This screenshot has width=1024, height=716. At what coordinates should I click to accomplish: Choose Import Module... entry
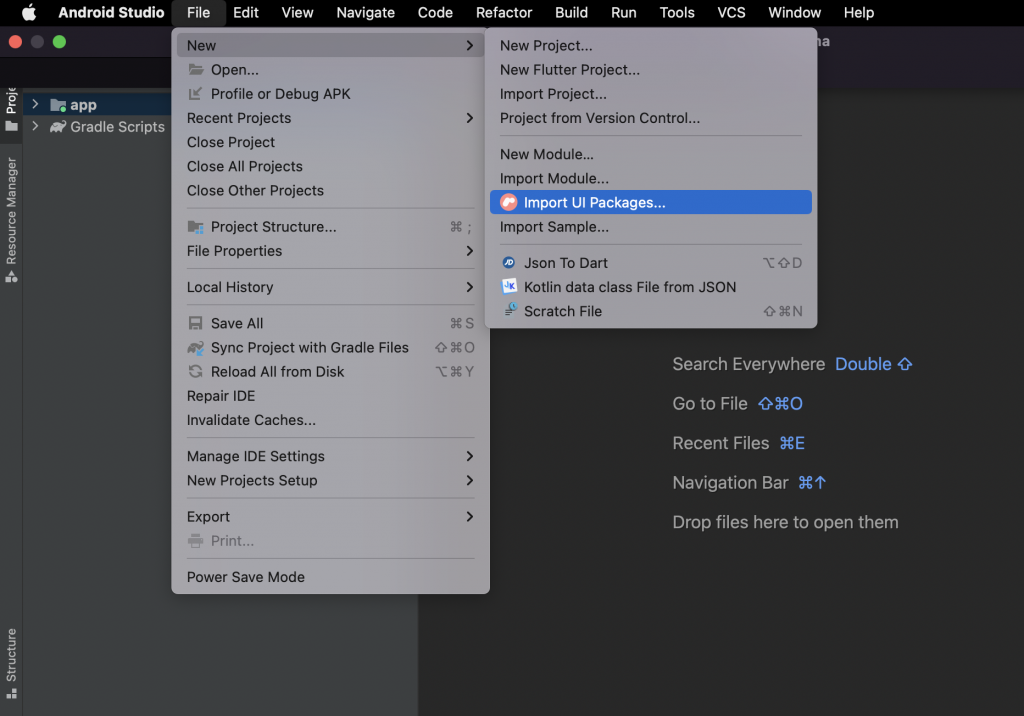[650, 178]
